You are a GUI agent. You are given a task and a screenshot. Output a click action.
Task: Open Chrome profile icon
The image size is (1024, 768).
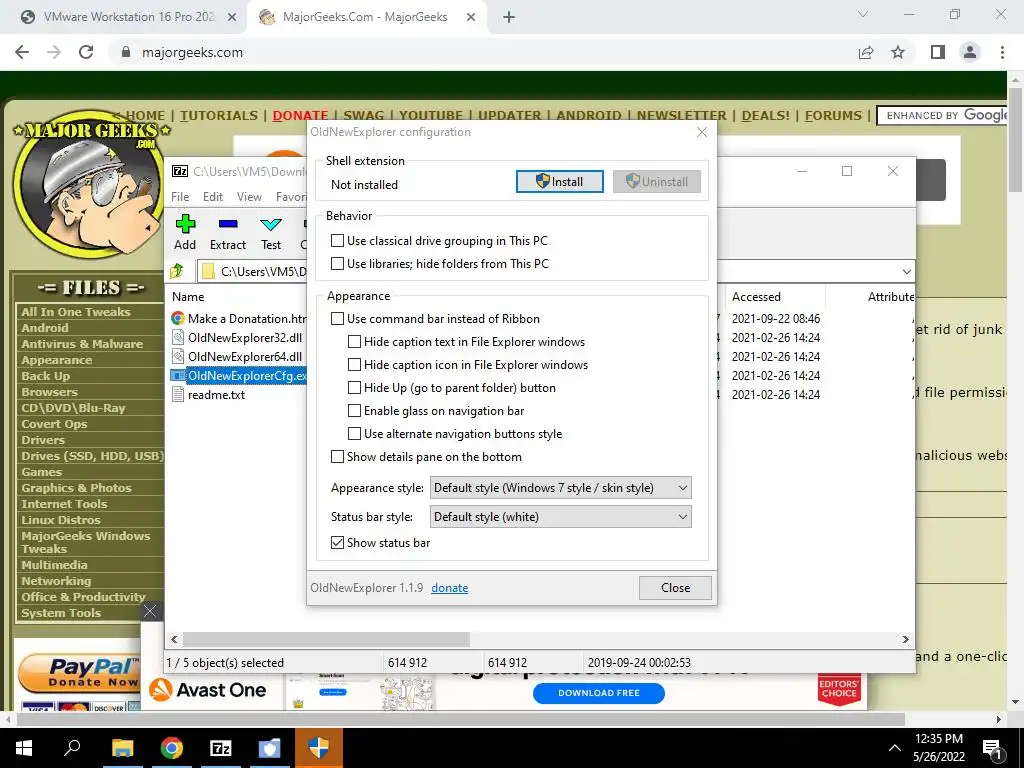(x=970, y=52)
